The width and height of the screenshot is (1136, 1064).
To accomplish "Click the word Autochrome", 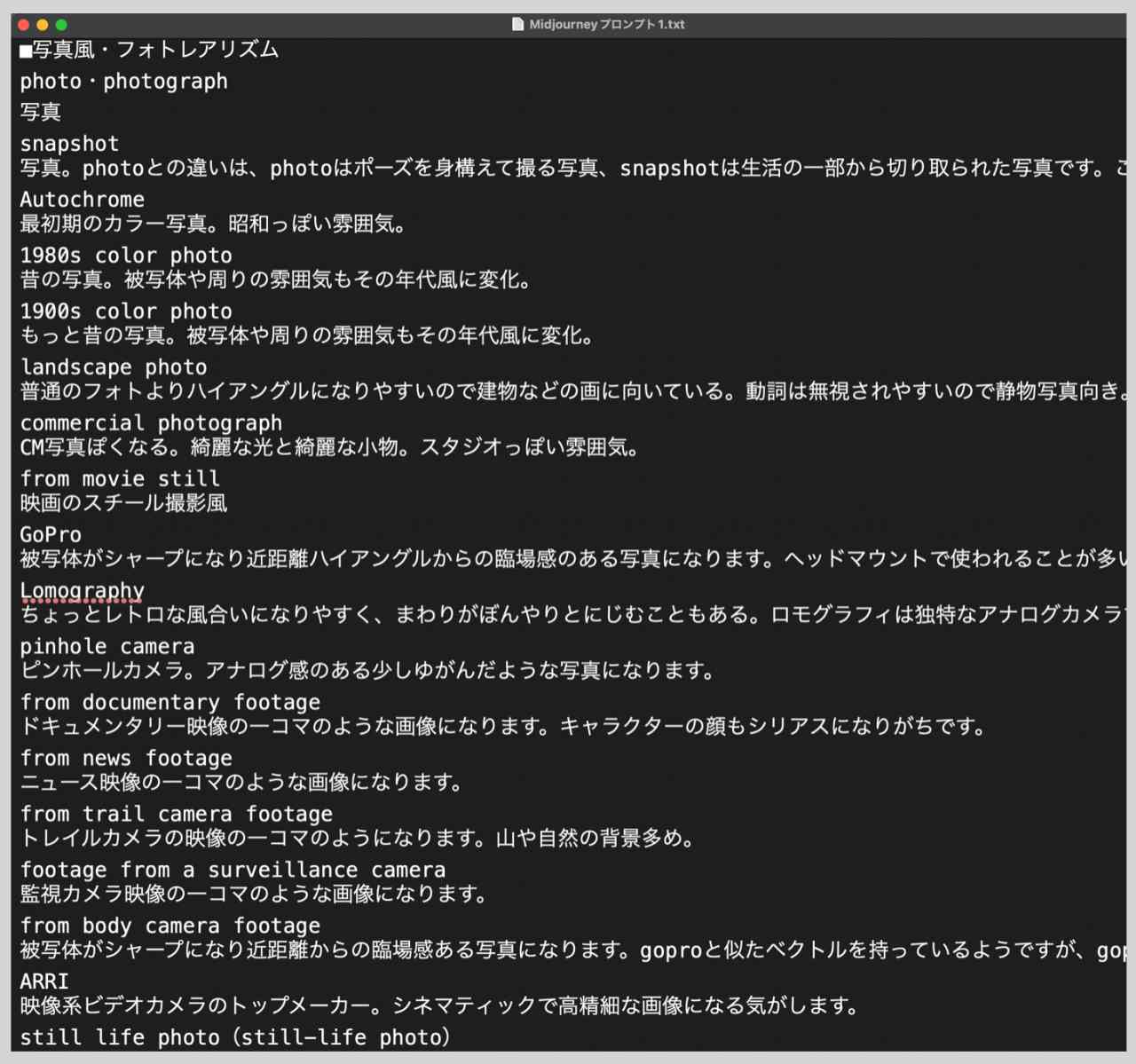I will (x=82, y=200).
